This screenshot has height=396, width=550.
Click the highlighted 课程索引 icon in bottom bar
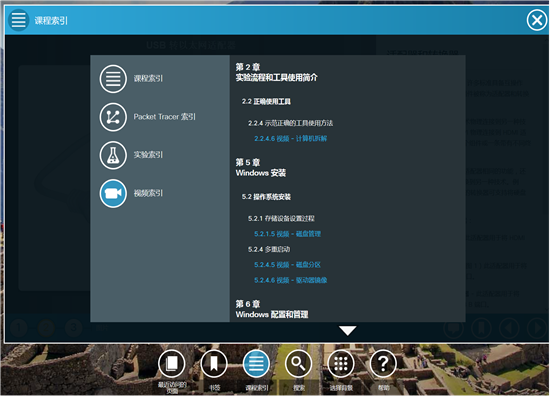tap(256, 364)
